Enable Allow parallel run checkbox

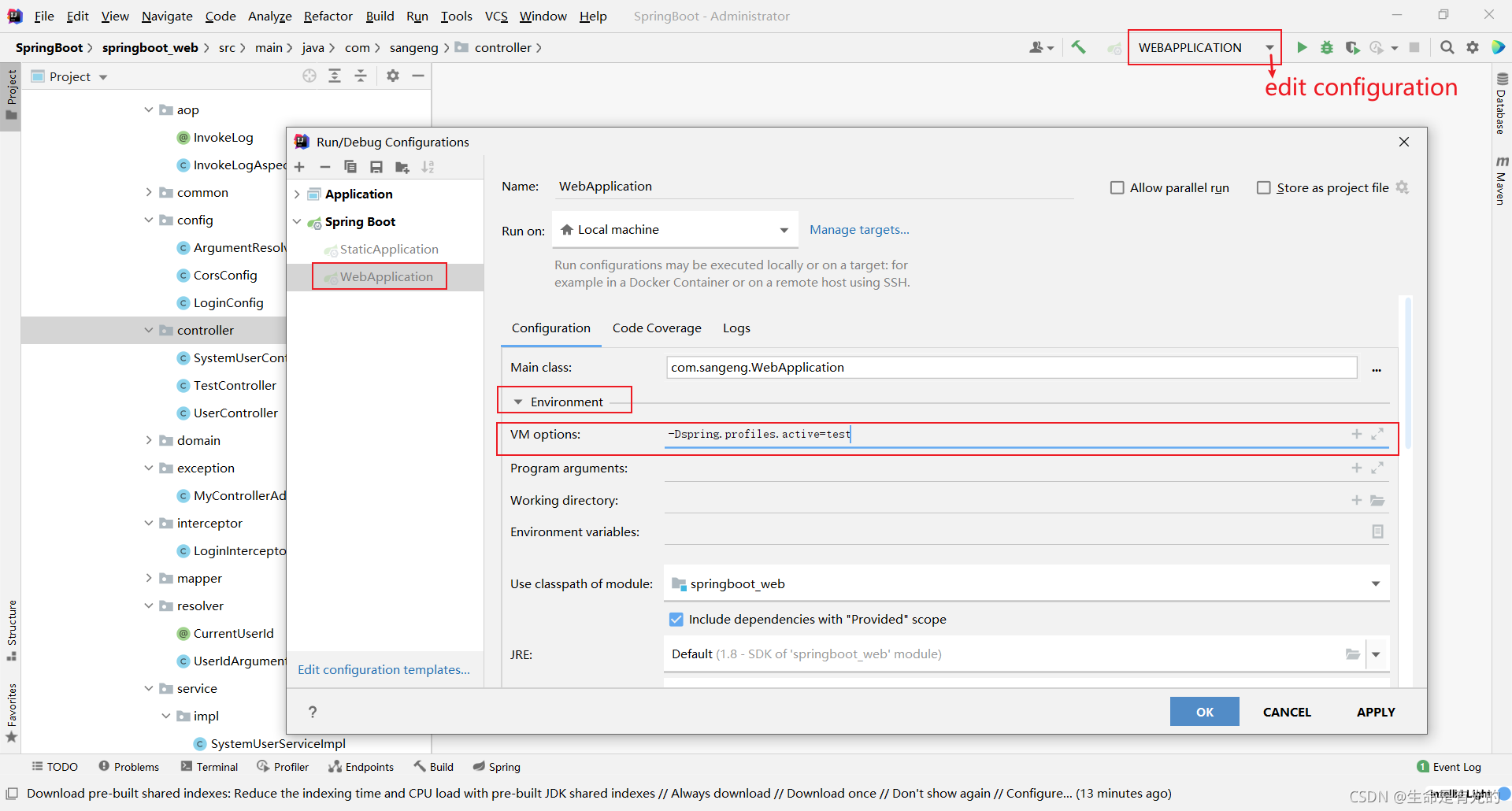coord(1117,187)
